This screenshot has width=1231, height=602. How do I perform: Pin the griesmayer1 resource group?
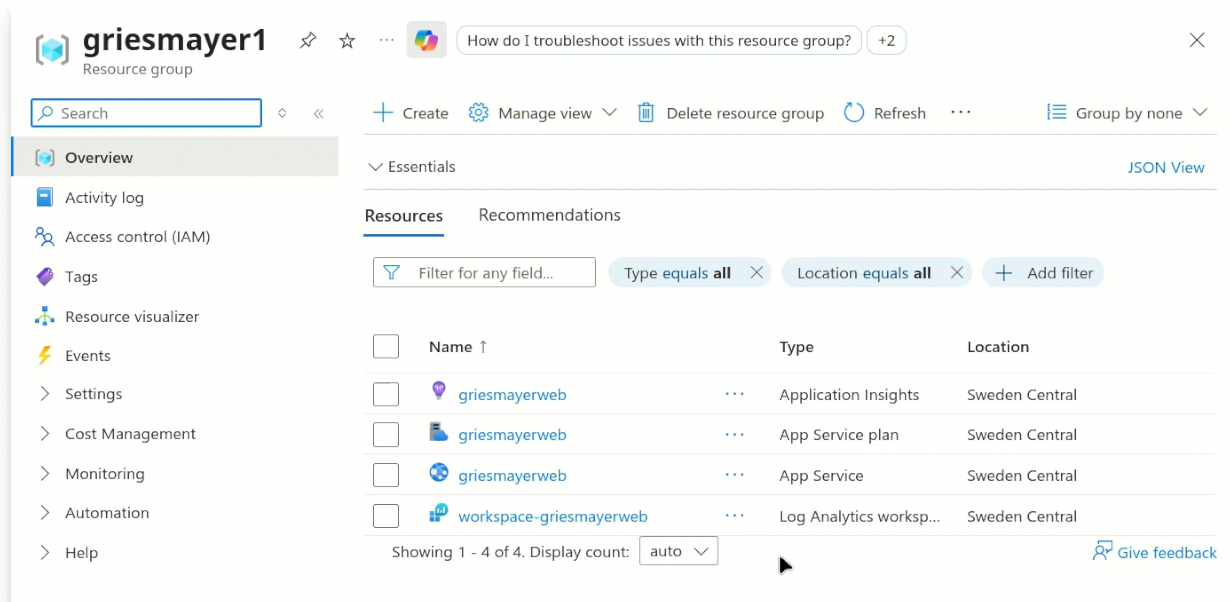pyautogui.click(x=308, y=41)
